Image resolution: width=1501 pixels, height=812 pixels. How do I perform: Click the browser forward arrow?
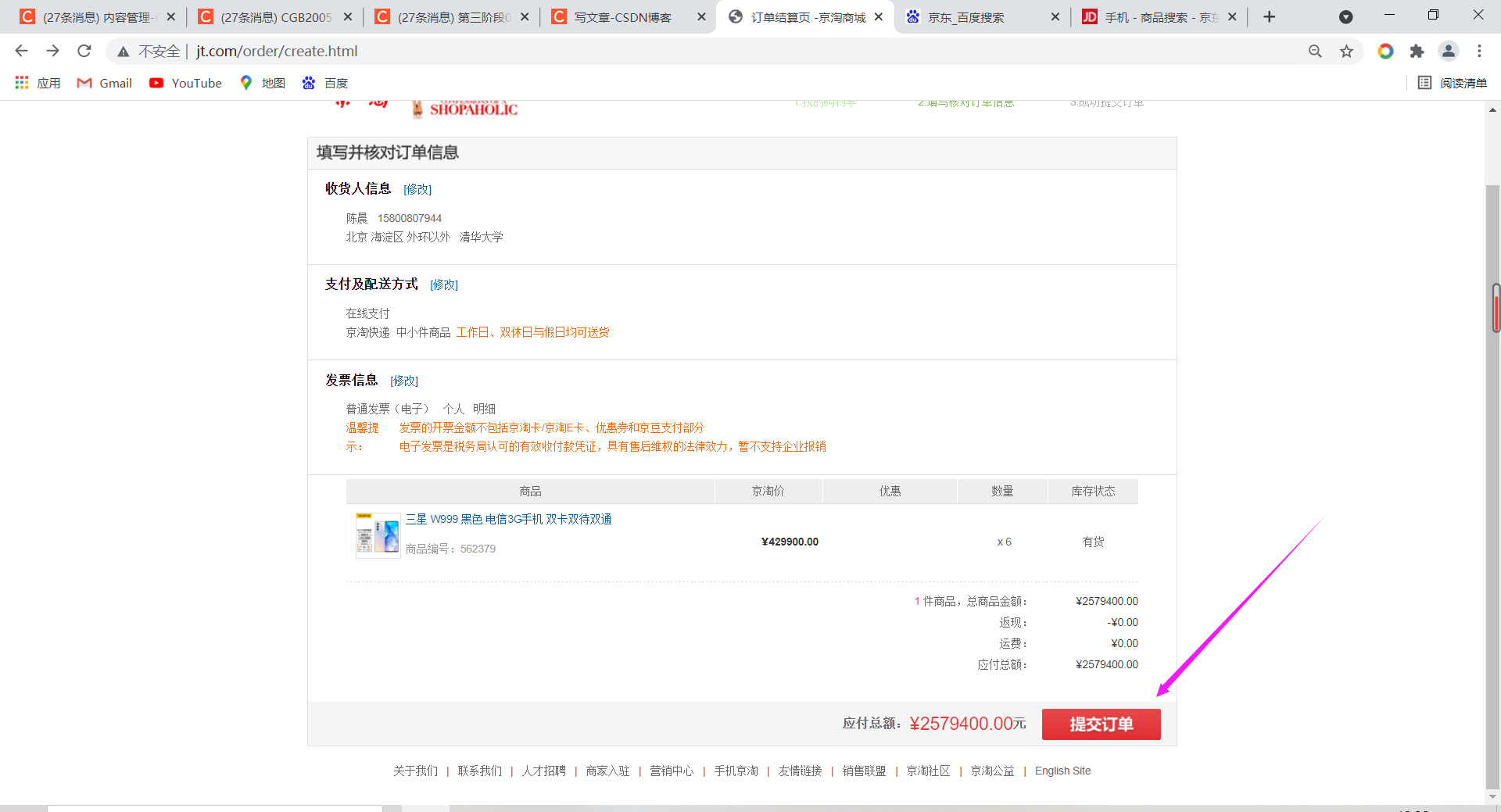click(52, 51)
